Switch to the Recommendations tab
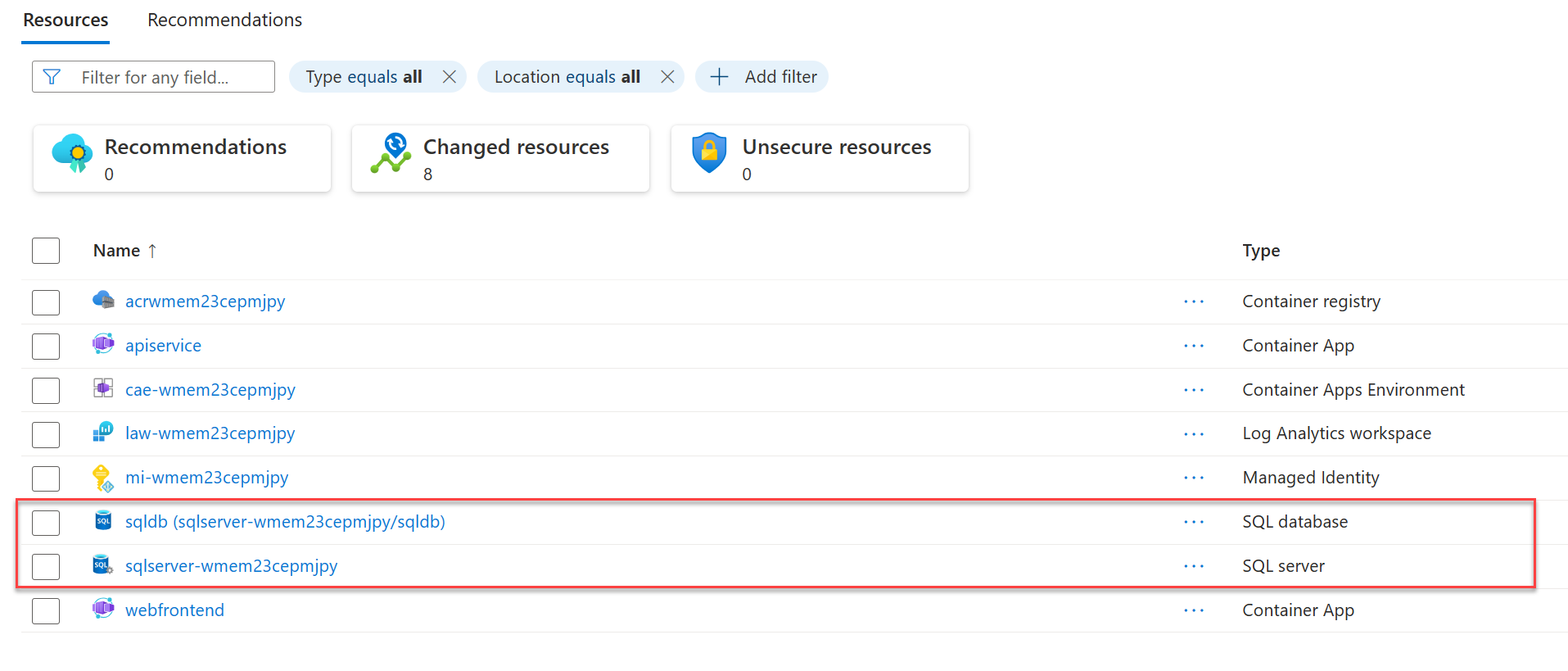Image resolution: width=1568 pixels, height=671 pixels. 224,20
